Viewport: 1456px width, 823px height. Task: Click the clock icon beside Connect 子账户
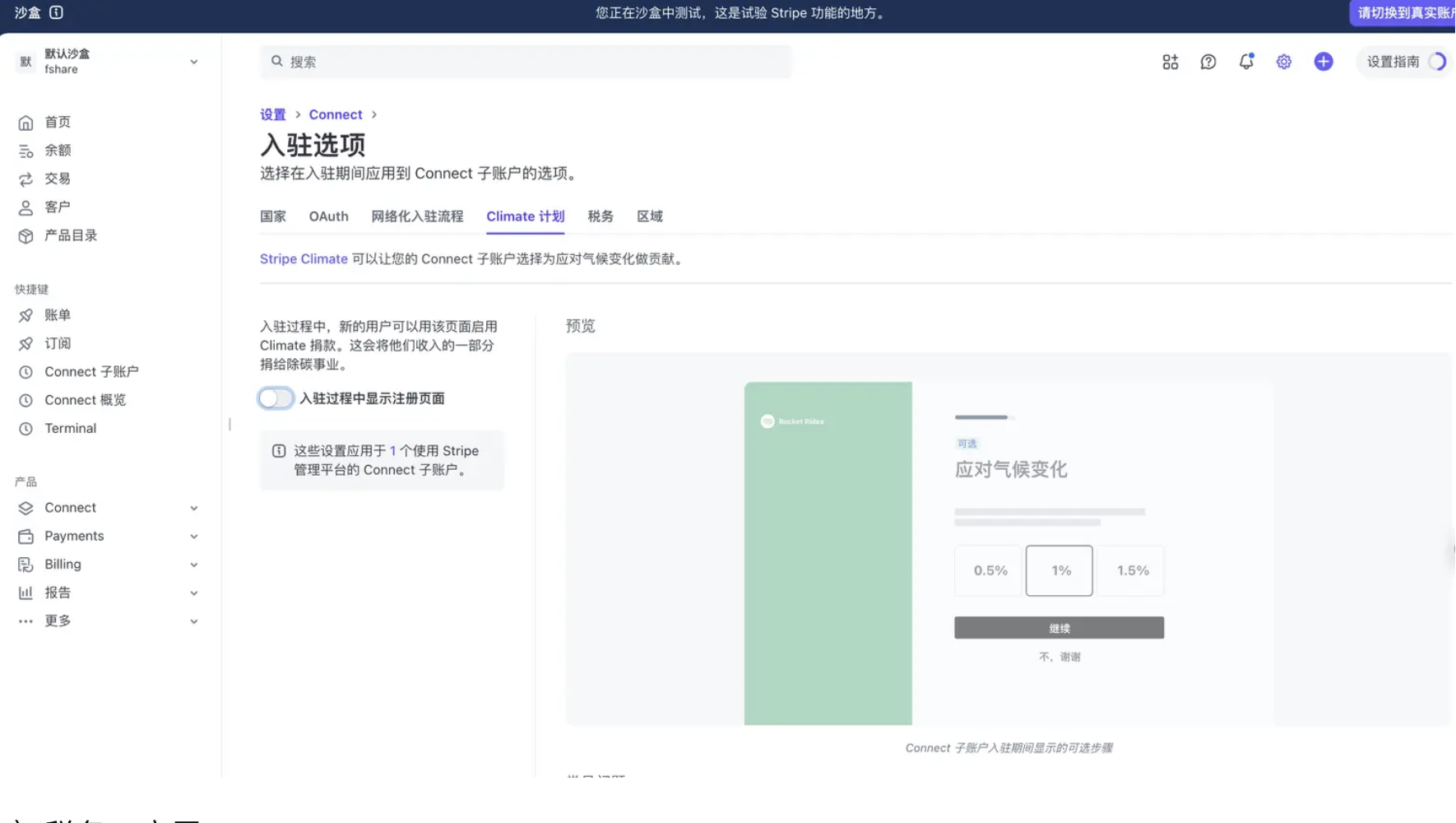26,372
